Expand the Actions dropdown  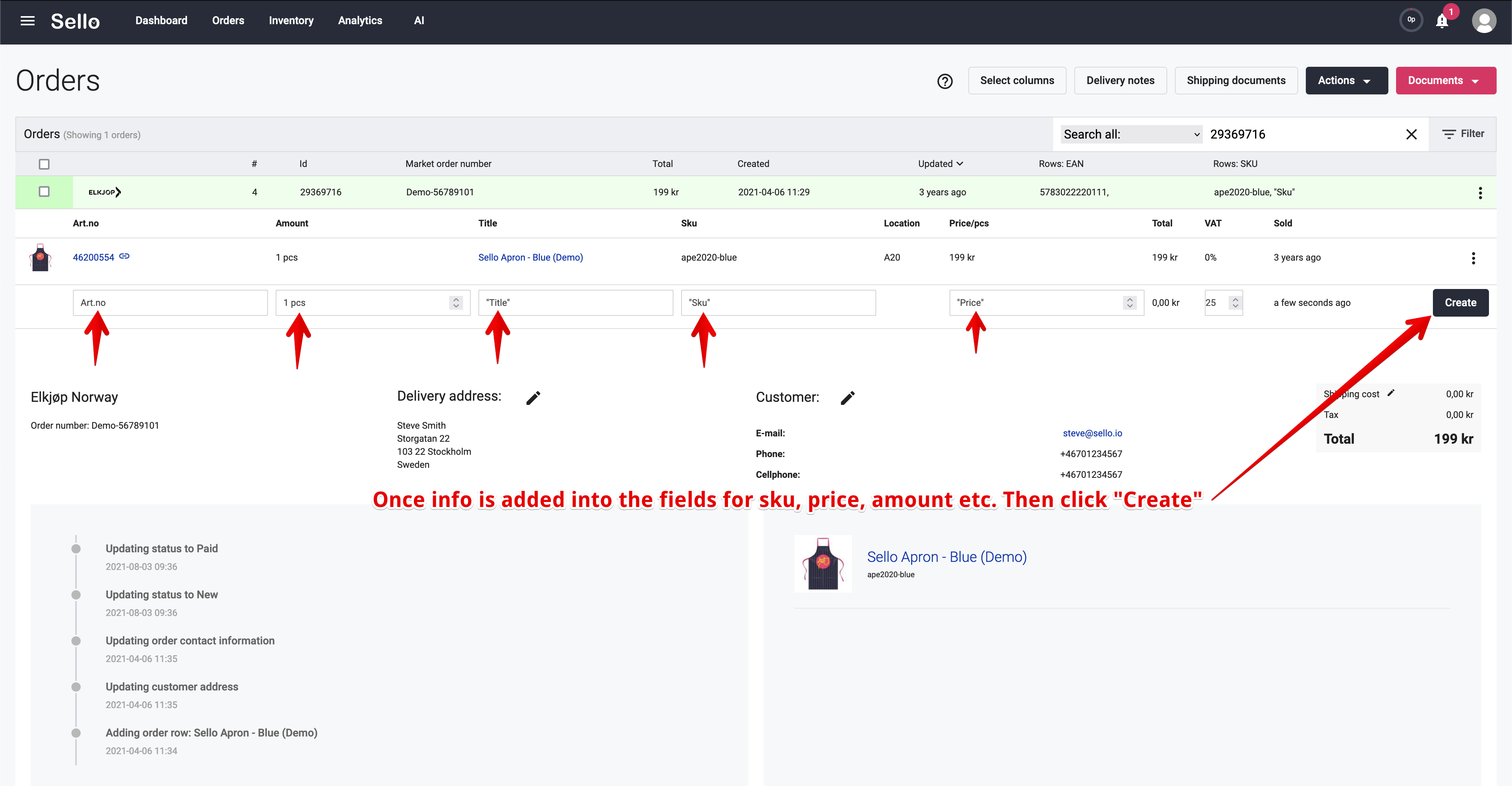tap(1346, 80)
